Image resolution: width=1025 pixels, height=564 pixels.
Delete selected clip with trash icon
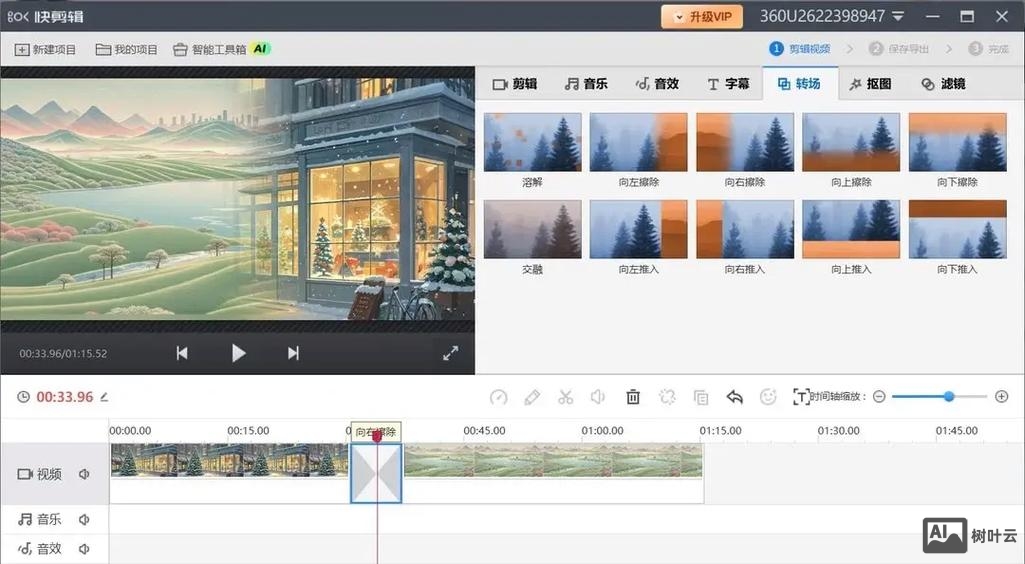click(633, 397)
